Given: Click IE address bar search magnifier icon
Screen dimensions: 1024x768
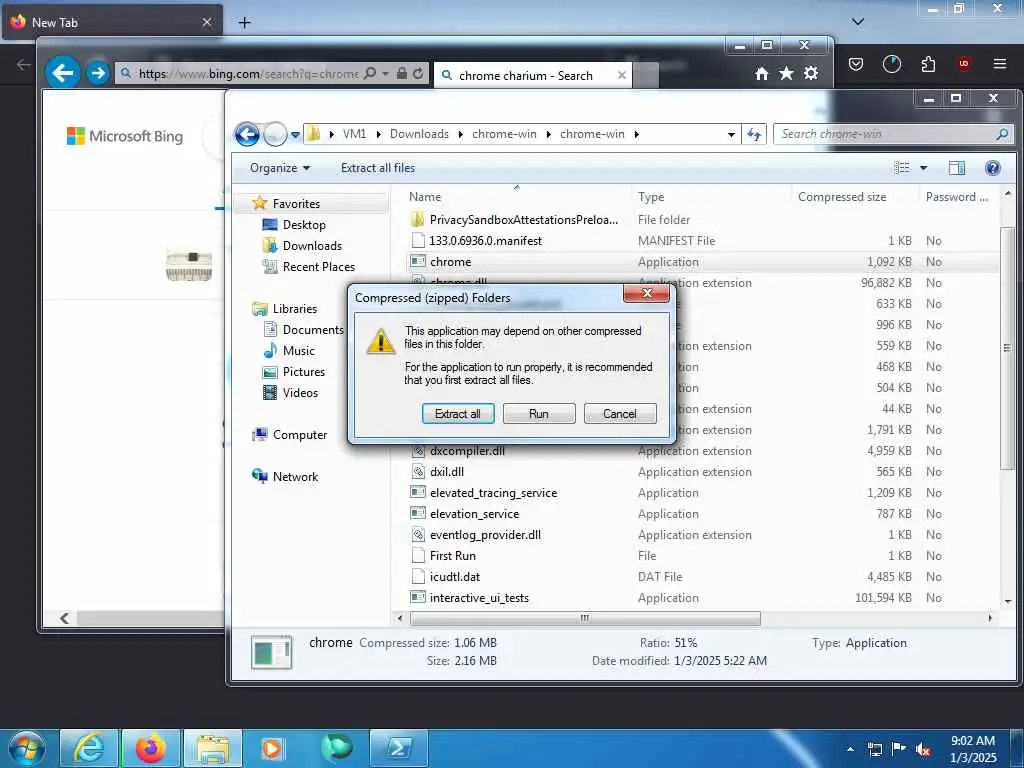Looking at the screenshot, I should 370,73.
